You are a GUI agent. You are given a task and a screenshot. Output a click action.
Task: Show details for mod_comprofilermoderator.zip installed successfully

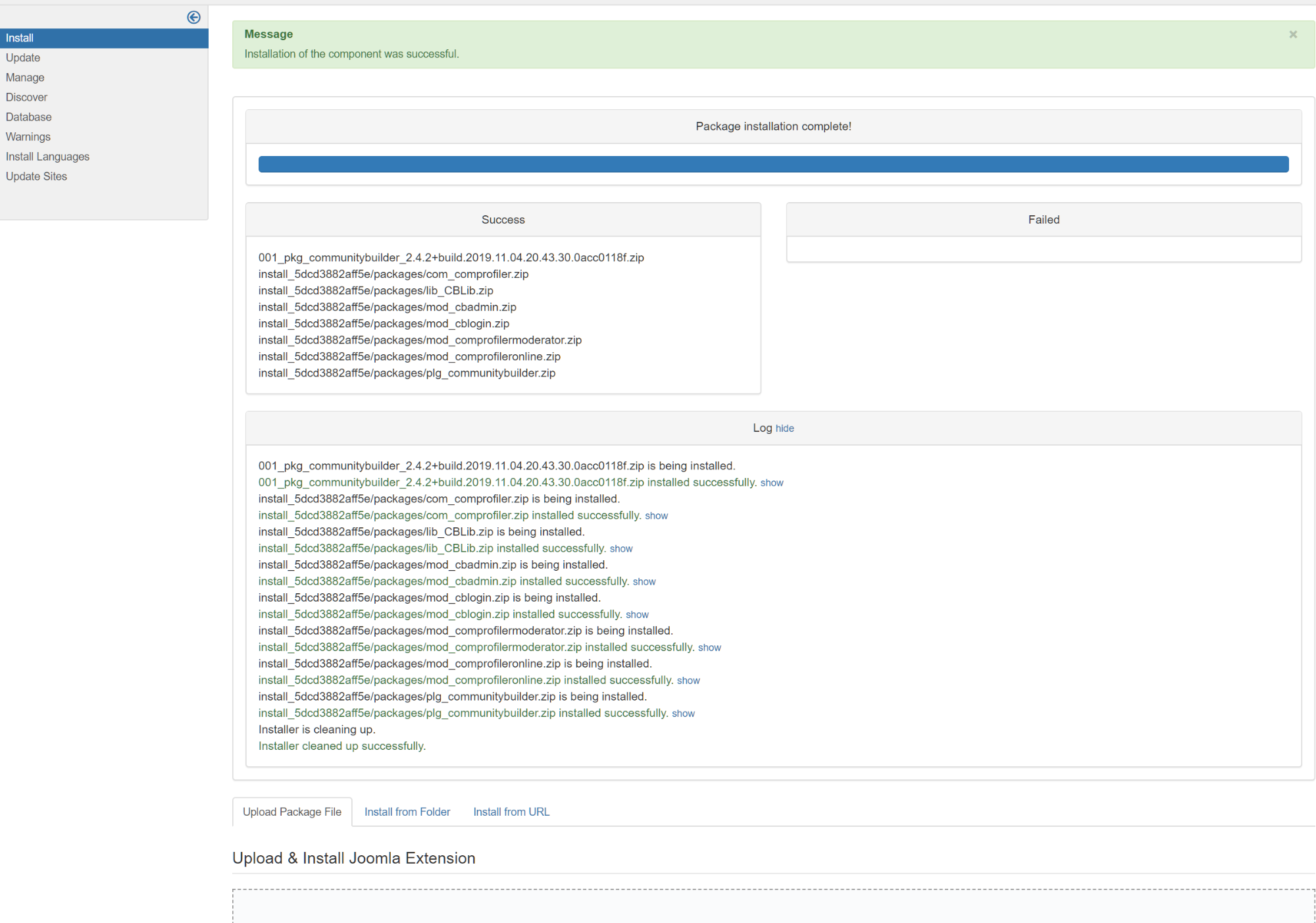[x=709, y=648]
